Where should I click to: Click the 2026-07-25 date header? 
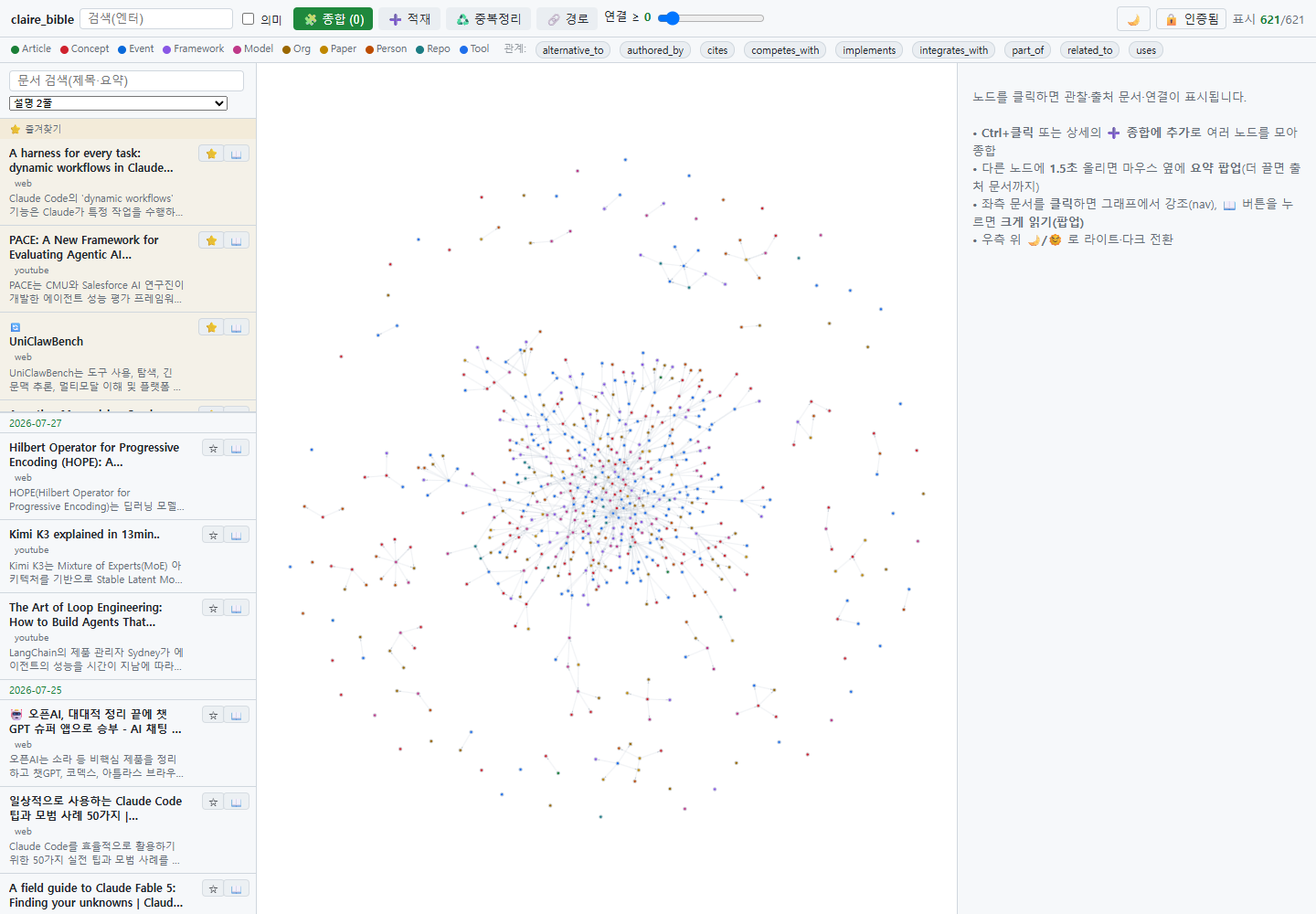tap(128, 690)
